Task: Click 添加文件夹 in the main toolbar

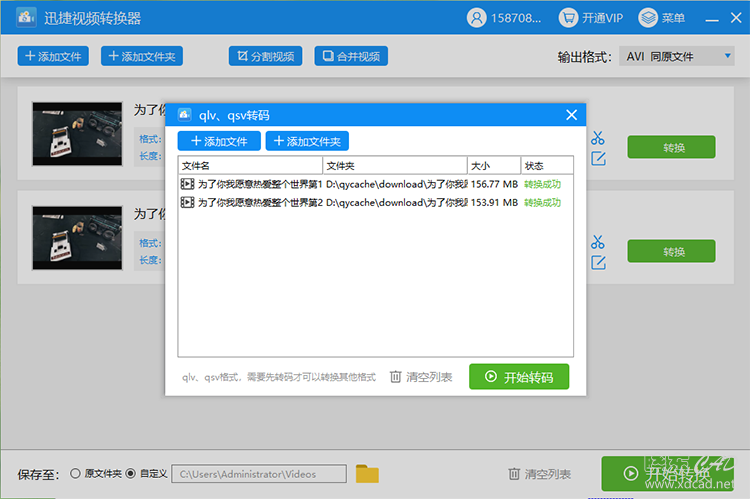Action: 142,56
